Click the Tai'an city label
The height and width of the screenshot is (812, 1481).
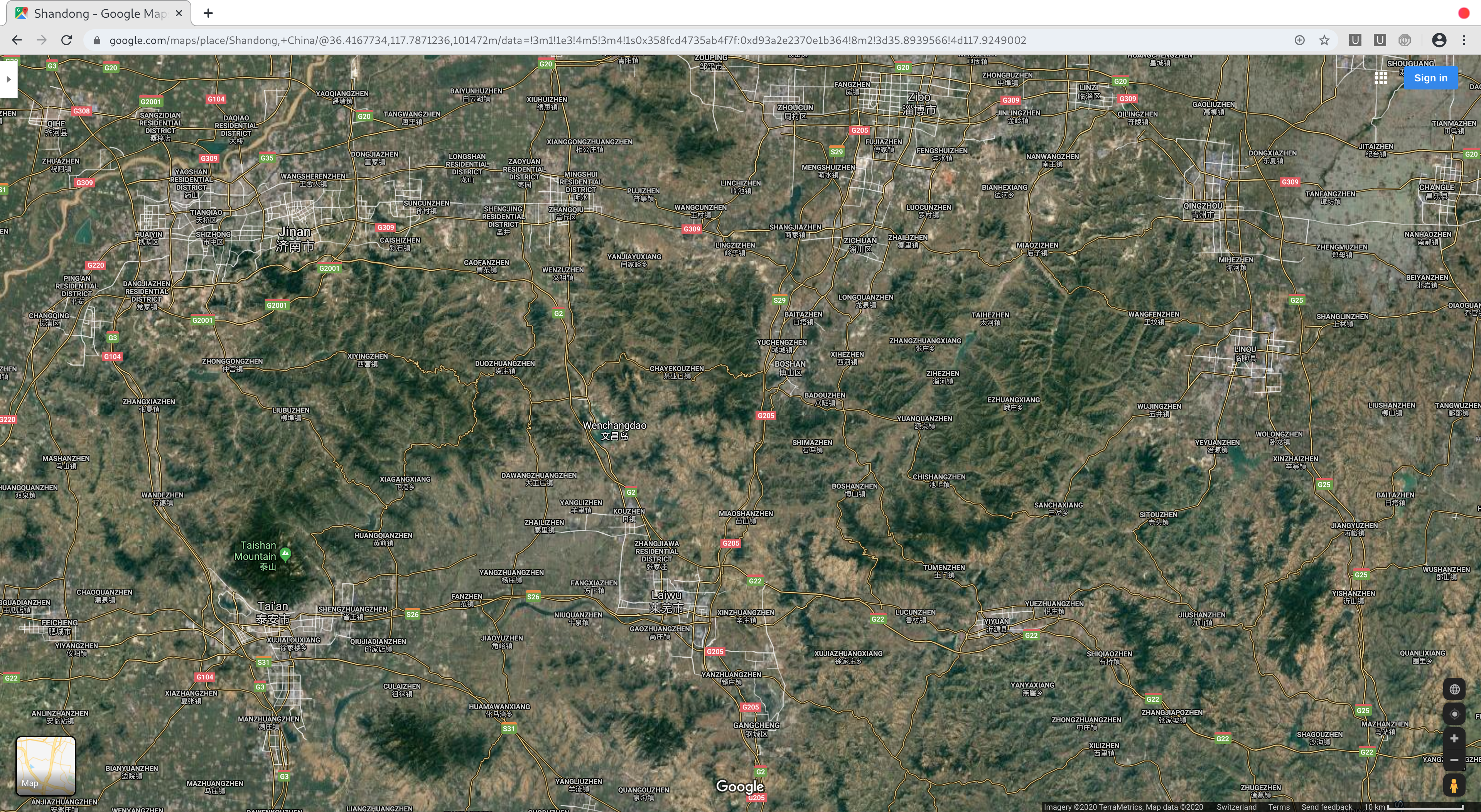[x=273, y=613]
